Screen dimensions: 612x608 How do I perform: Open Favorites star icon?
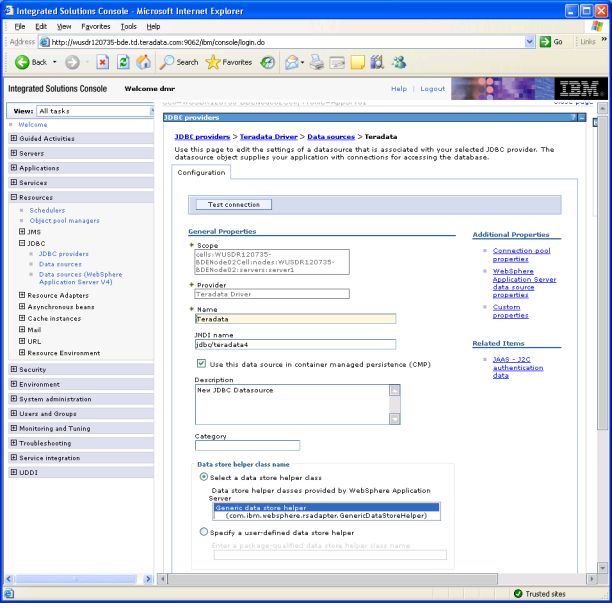(x=213, y=62)
